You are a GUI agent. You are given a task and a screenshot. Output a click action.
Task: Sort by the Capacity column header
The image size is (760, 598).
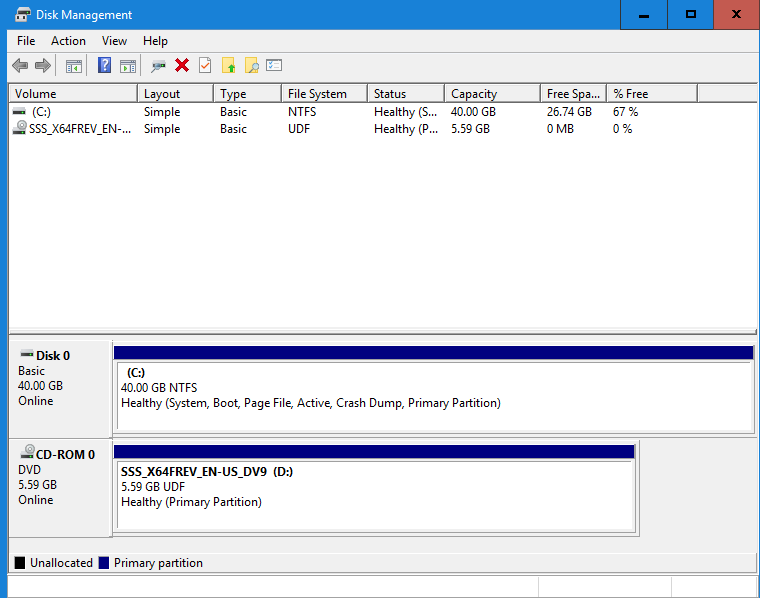[492, 94]
